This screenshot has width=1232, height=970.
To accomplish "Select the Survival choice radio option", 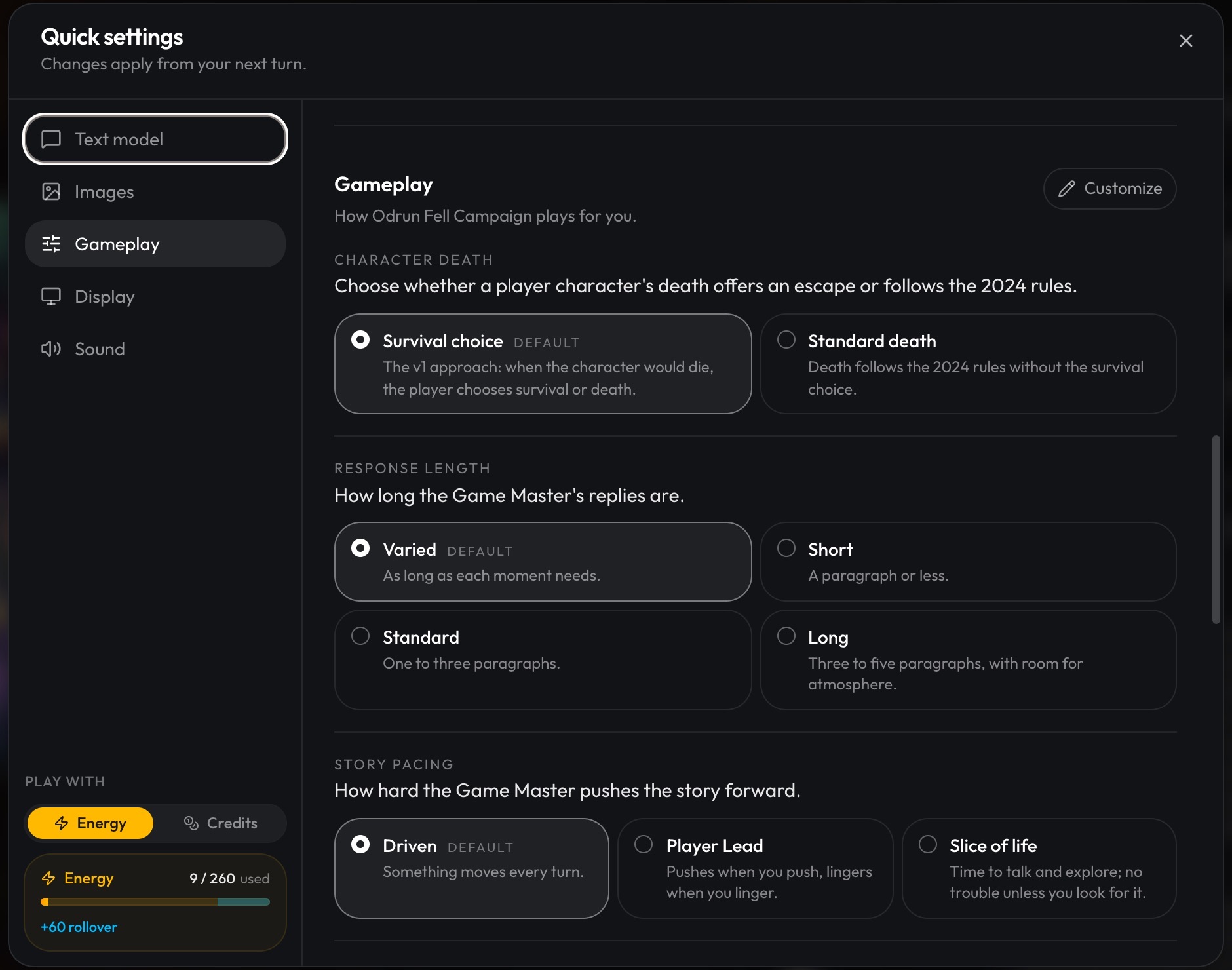I will pos(543,364).
